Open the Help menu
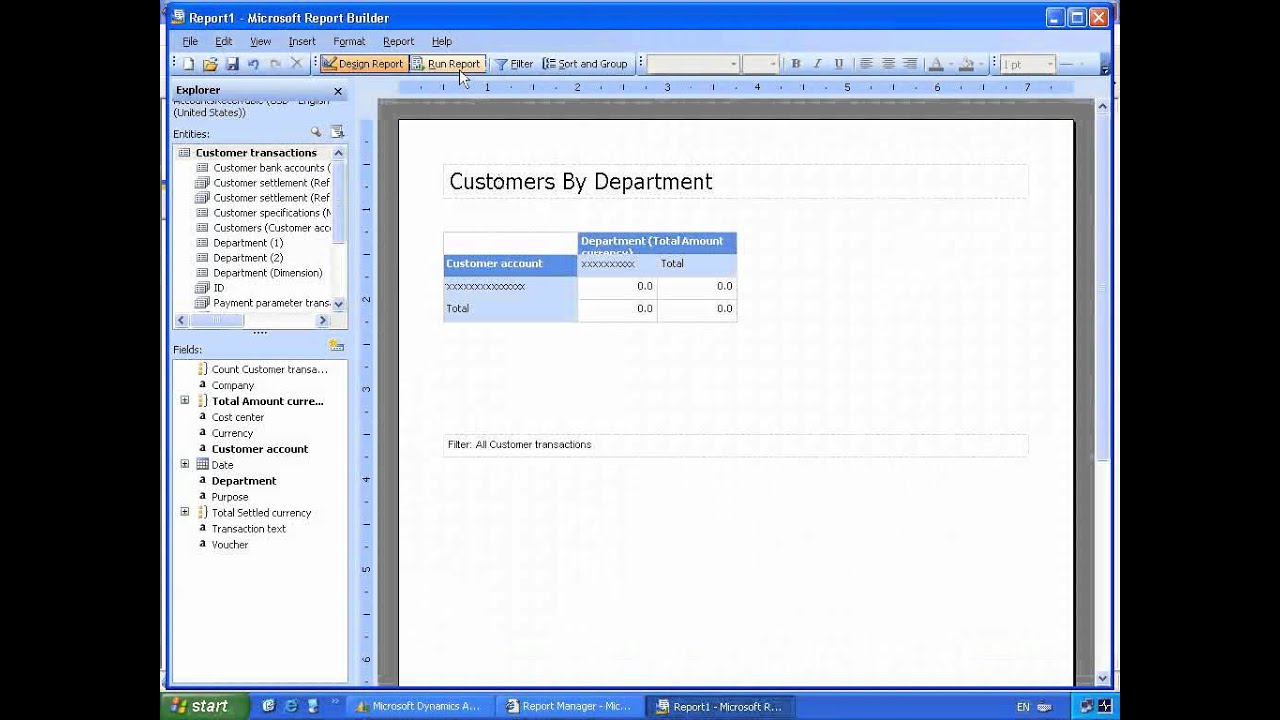 (x=442, y=41)
